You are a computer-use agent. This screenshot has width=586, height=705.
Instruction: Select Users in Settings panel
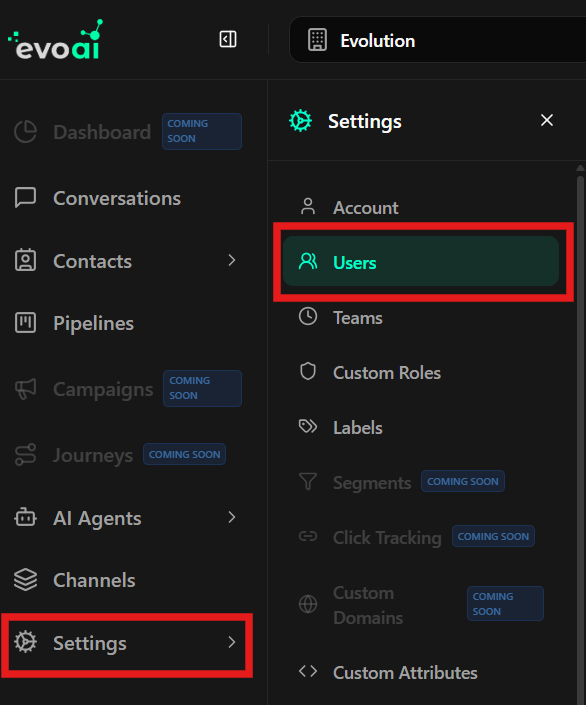tap(420, 261)
